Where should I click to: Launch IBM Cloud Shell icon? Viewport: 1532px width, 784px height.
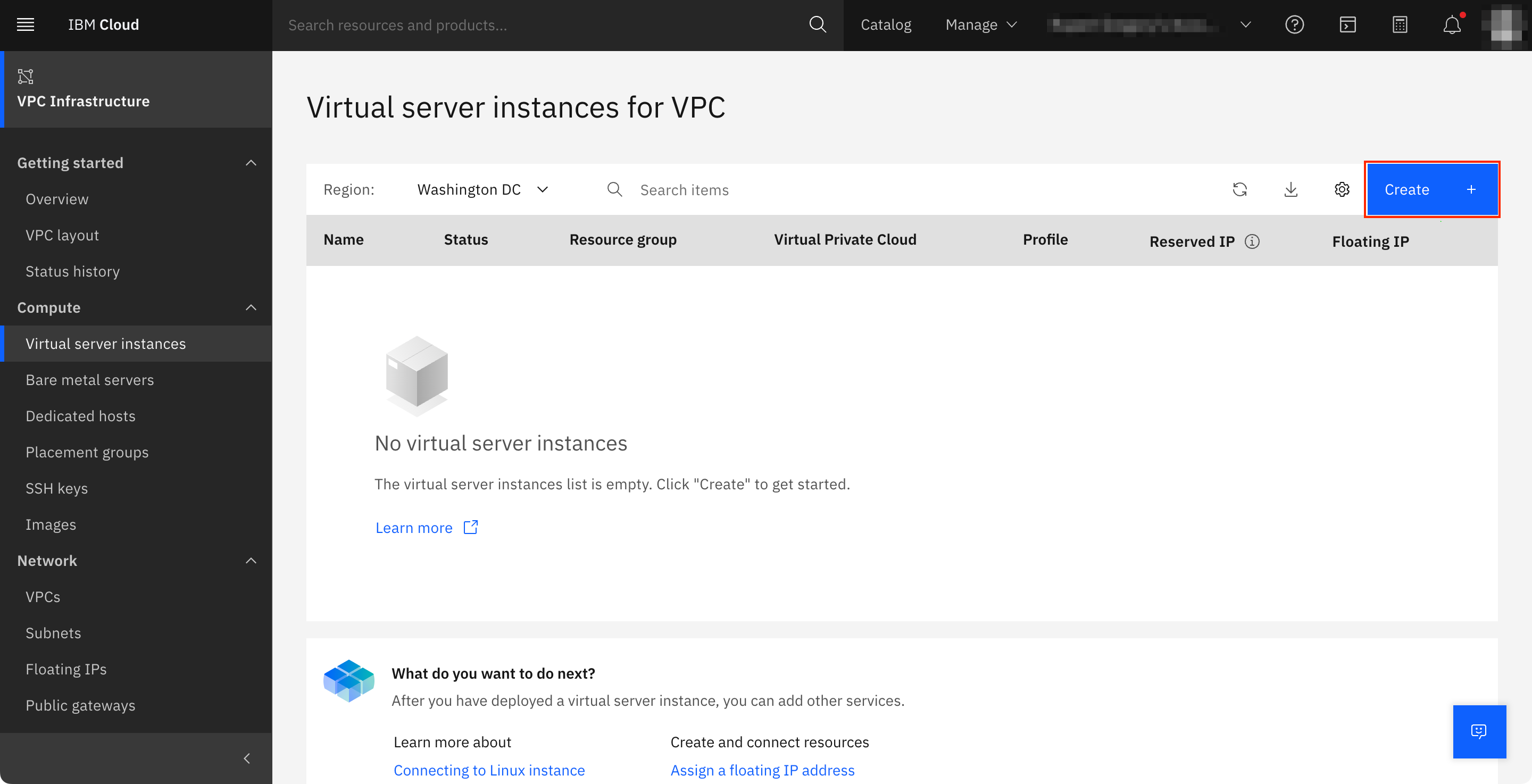[x=1347, y=24]
